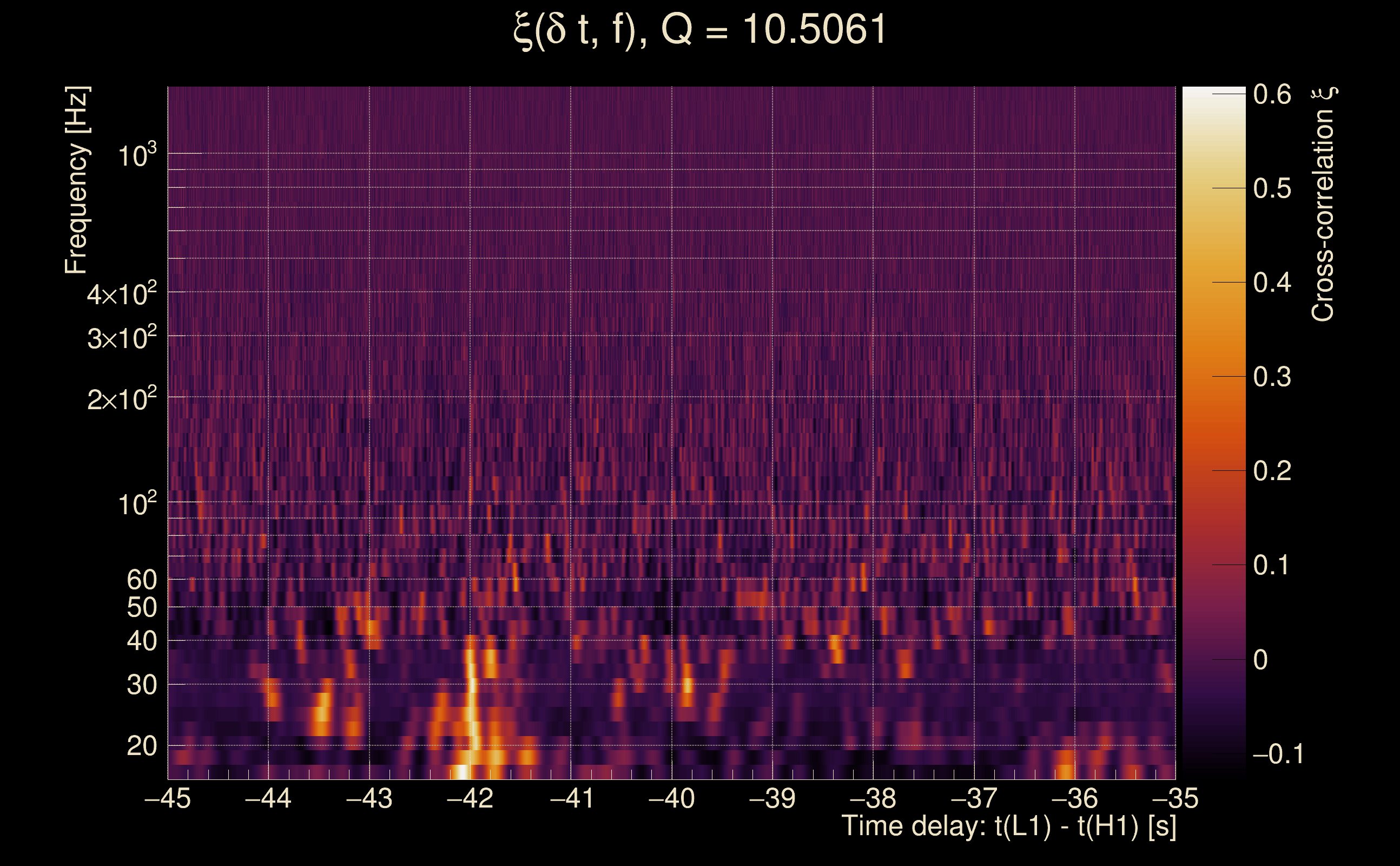The width and height of the screenshot is (1400, 866).
Task: Click the Cross-correlation ξ colorbar label
Action: (x=1323, y=204)
